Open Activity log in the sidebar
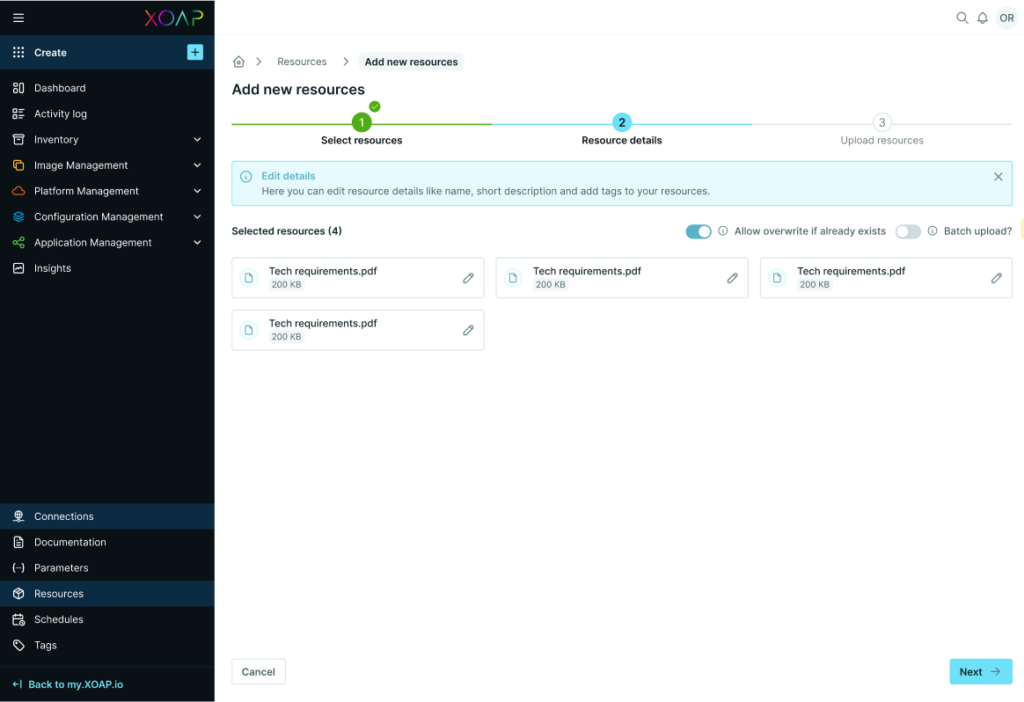 pos(107,114)
